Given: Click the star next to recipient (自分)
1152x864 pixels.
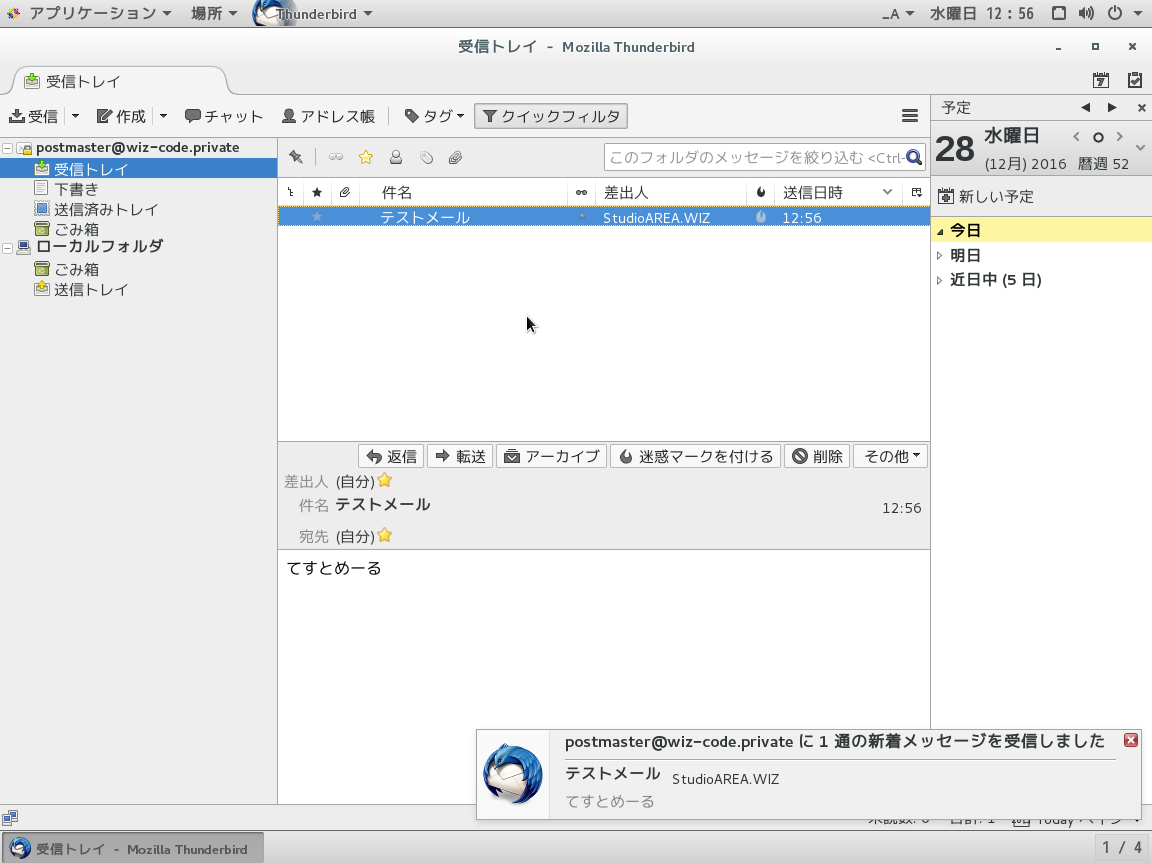Looking at the screenshot, I should [x=385, y=536].
